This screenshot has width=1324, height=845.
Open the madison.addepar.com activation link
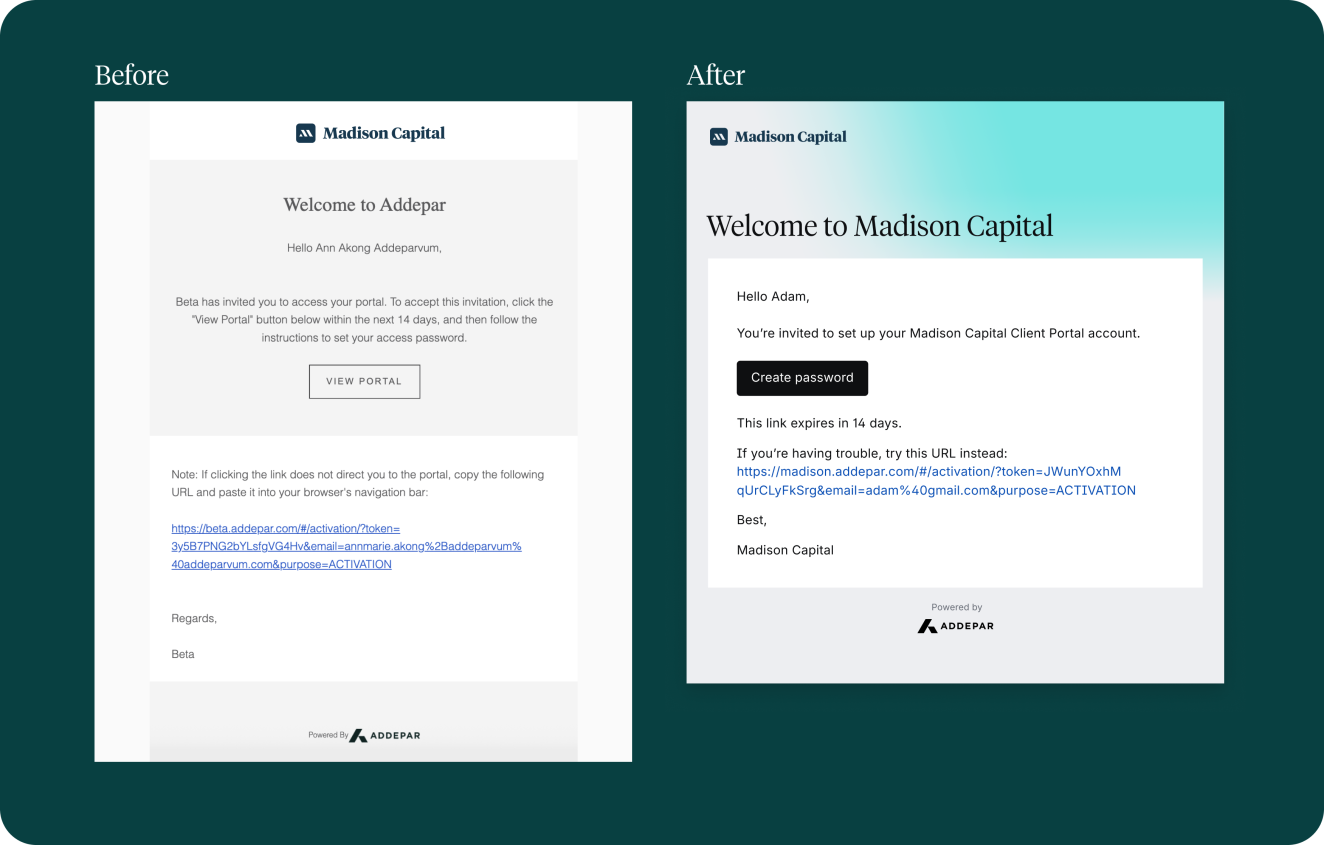click(936, 481)
